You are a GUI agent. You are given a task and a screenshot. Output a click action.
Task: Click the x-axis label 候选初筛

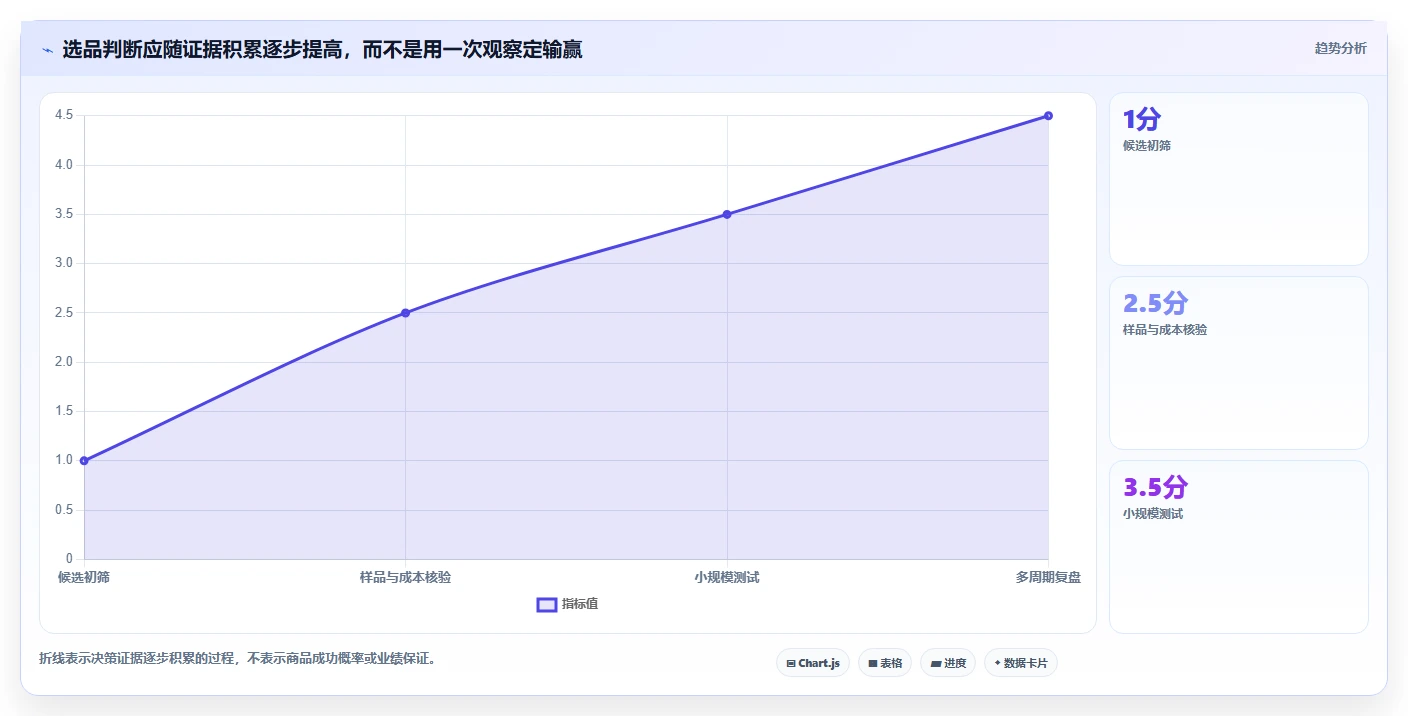(x=84, y=578)
